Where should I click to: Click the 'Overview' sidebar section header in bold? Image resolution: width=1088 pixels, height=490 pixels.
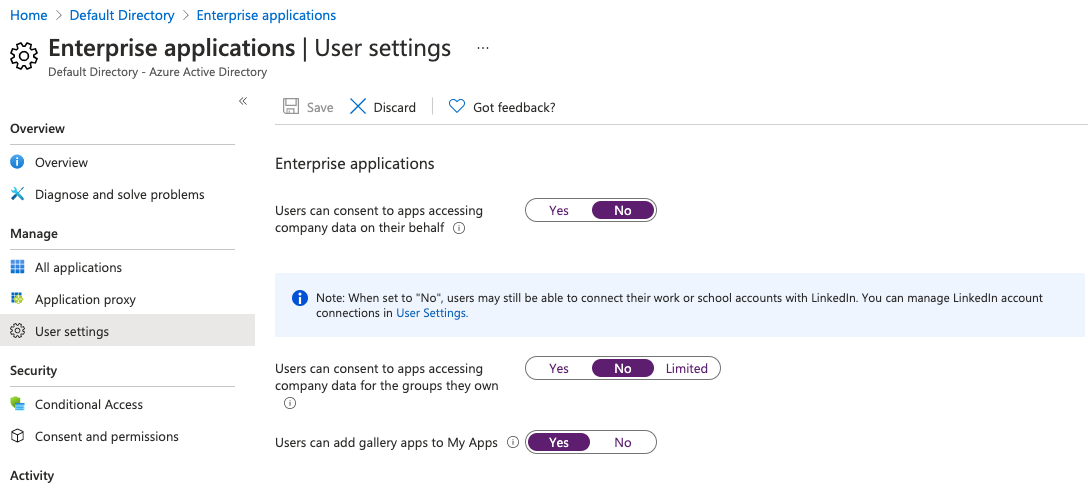click(37, 128)
